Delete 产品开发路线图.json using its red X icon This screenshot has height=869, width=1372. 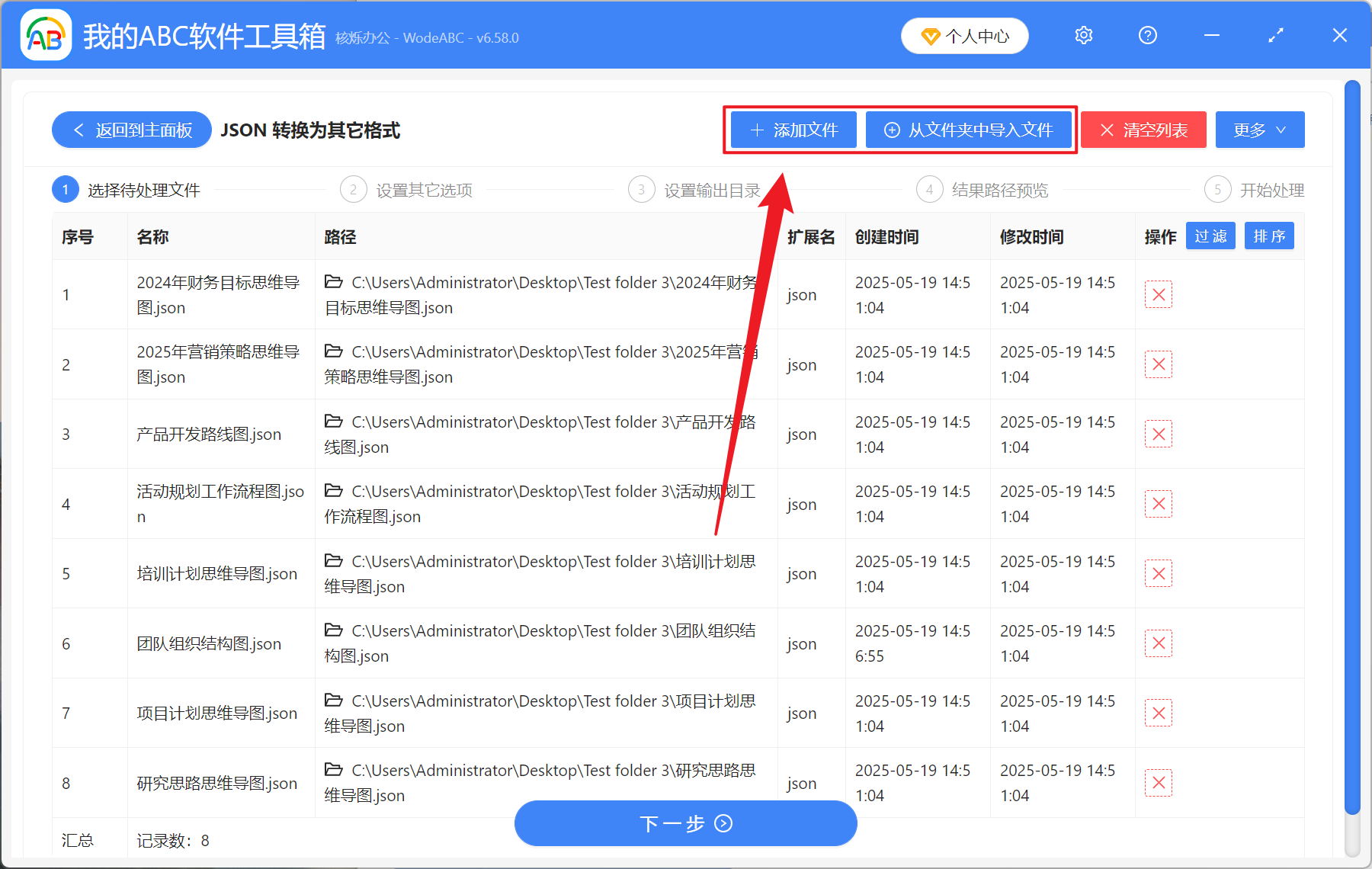tap(1158, 433)
